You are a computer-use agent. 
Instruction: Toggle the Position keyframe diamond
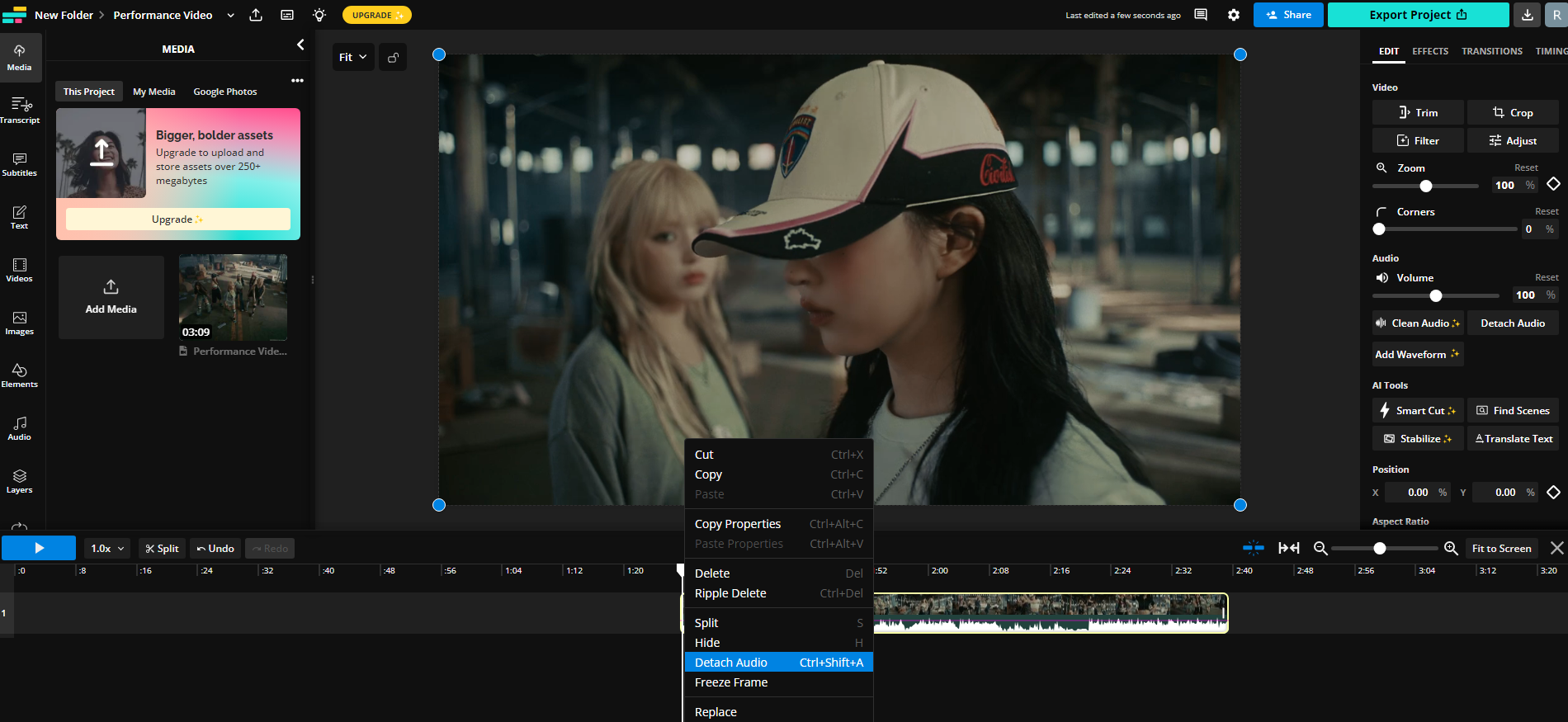1553,492
